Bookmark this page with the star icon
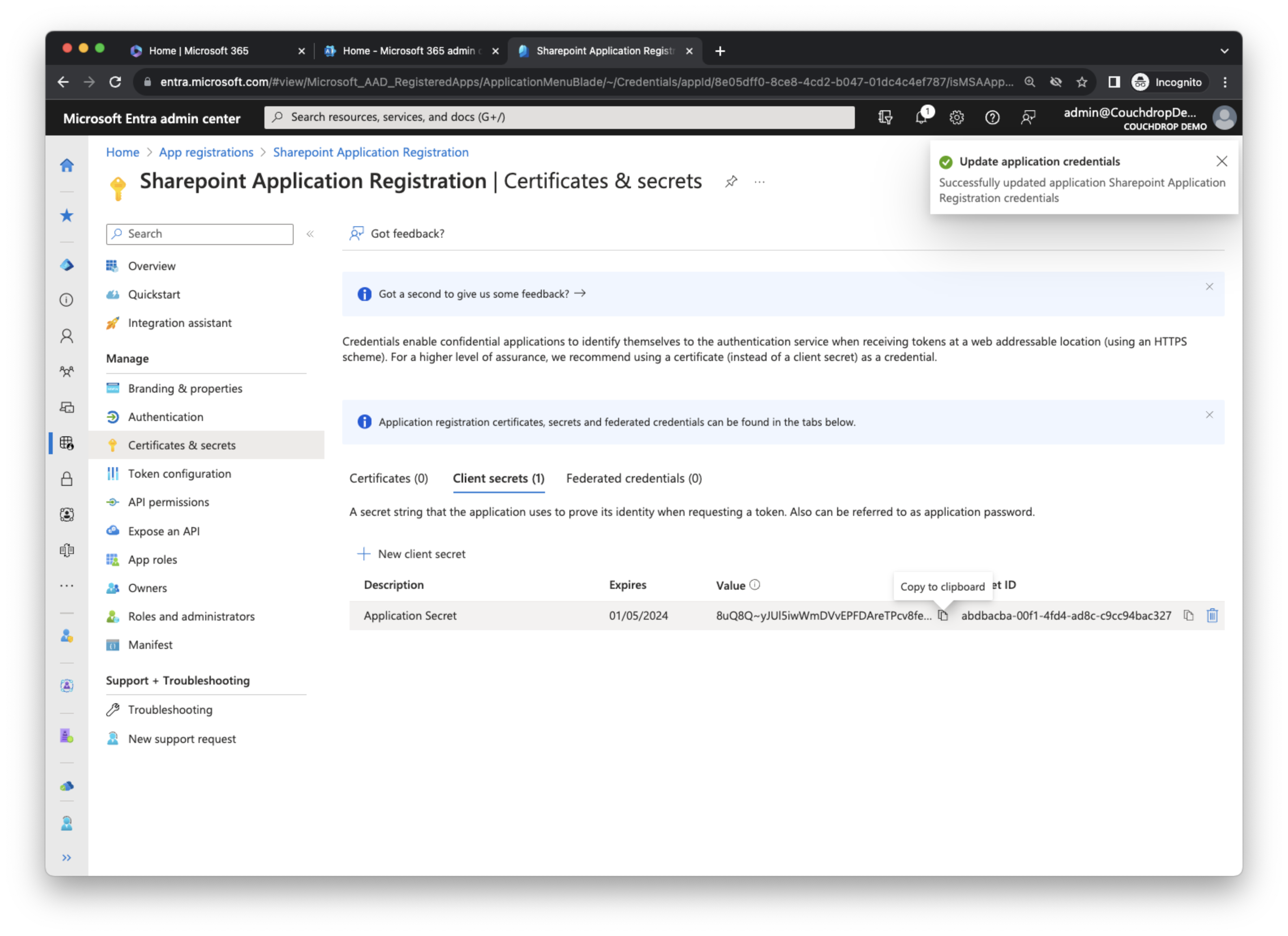Viewport: 1288px width, 936px height. (x=1082, y=82)
